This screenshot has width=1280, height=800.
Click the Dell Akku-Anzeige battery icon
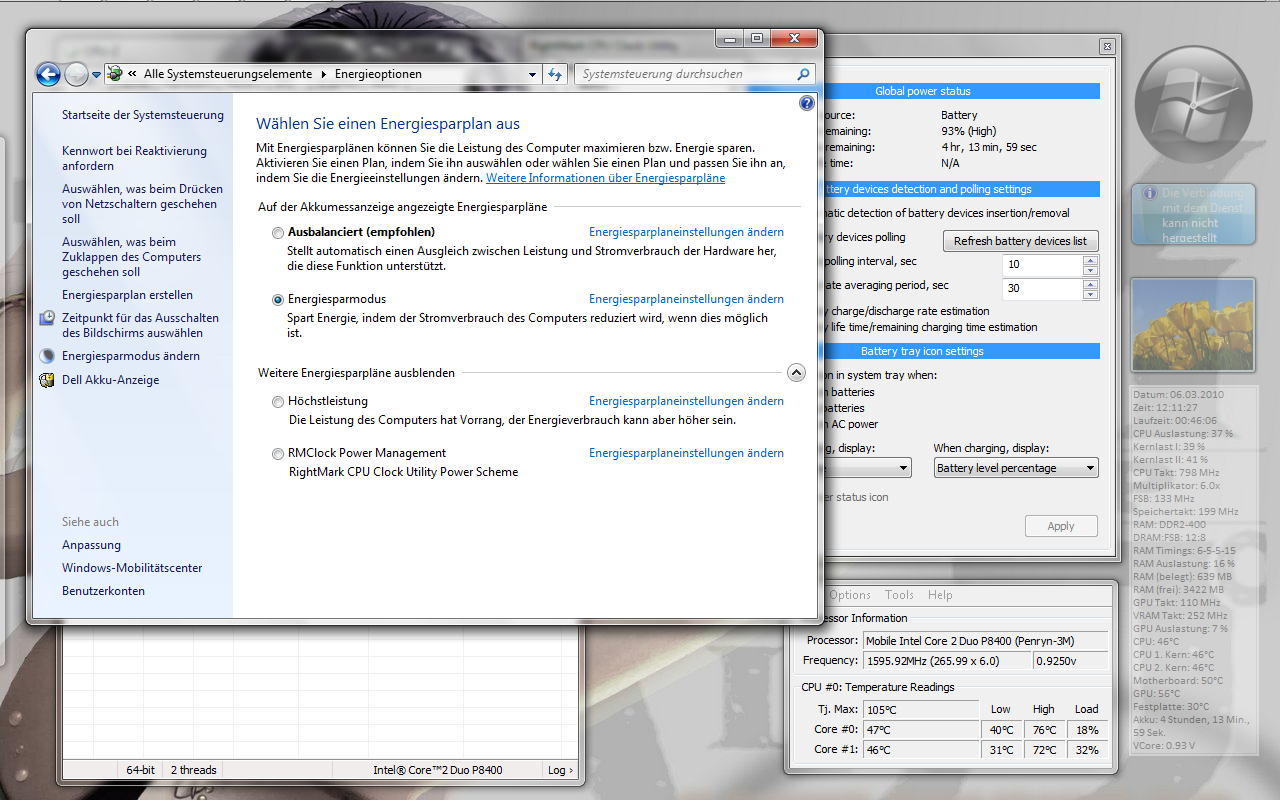[47, 380]
